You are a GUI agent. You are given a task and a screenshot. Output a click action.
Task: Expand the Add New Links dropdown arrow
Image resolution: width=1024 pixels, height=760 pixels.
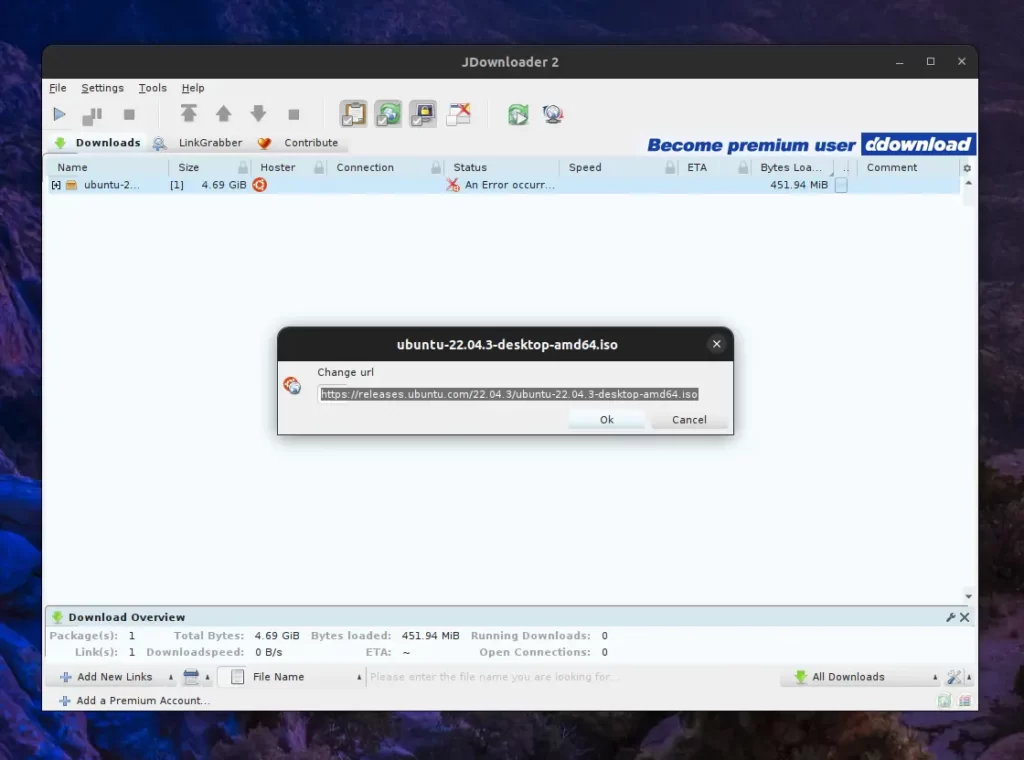[x=171, y=677]
